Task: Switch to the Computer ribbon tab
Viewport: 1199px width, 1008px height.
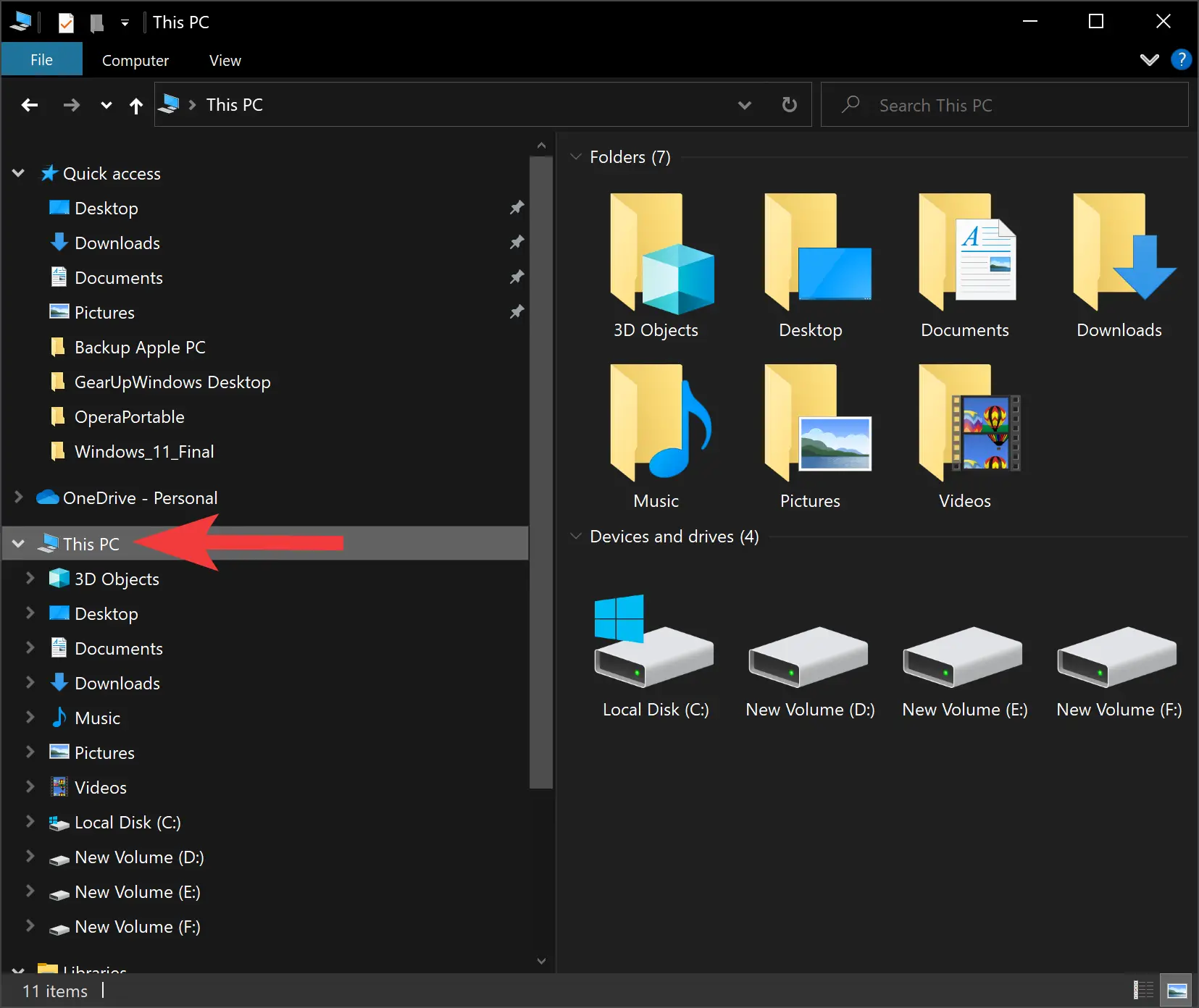Action: (x=135, y=59)
